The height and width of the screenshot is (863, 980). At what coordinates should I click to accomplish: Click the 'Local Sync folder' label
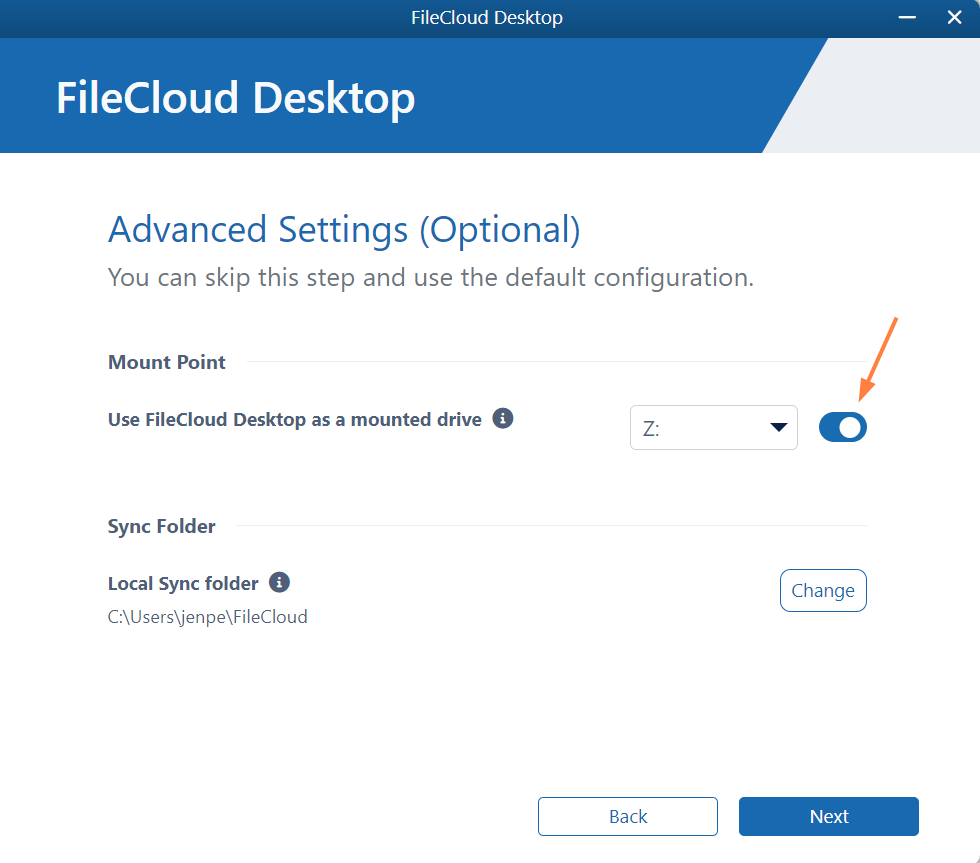pos(182,584)
